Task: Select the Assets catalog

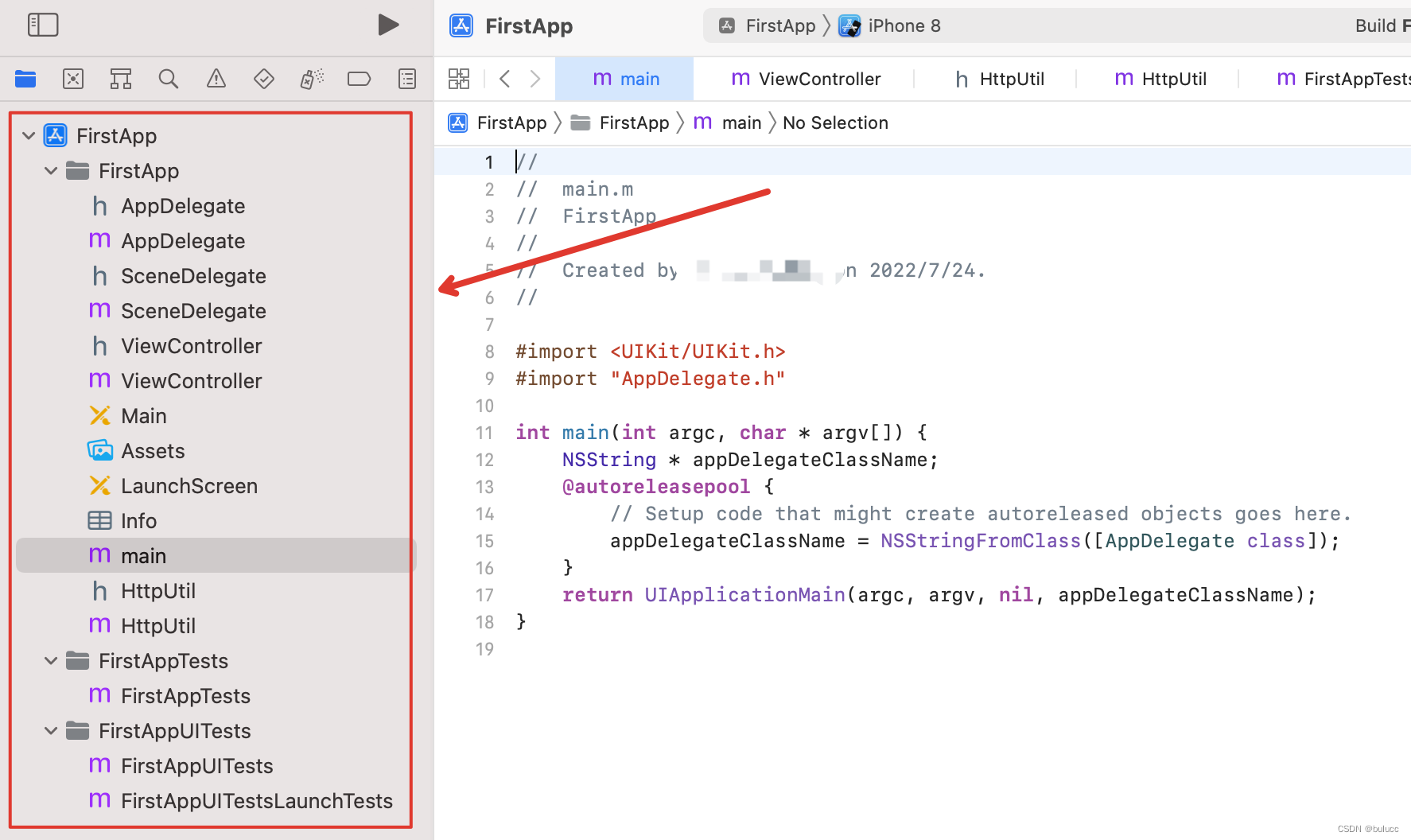Action: click(x=153, y=450)
